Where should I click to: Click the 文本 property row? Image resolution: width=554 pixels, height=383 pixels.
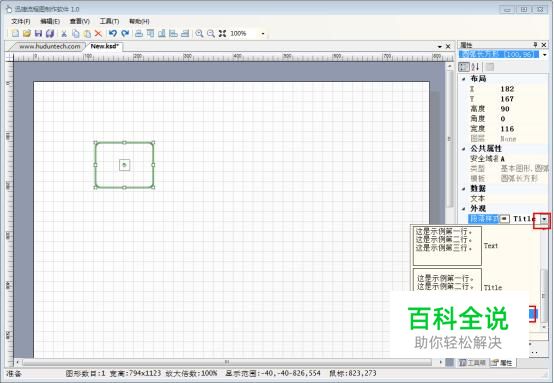coord(508,199)
